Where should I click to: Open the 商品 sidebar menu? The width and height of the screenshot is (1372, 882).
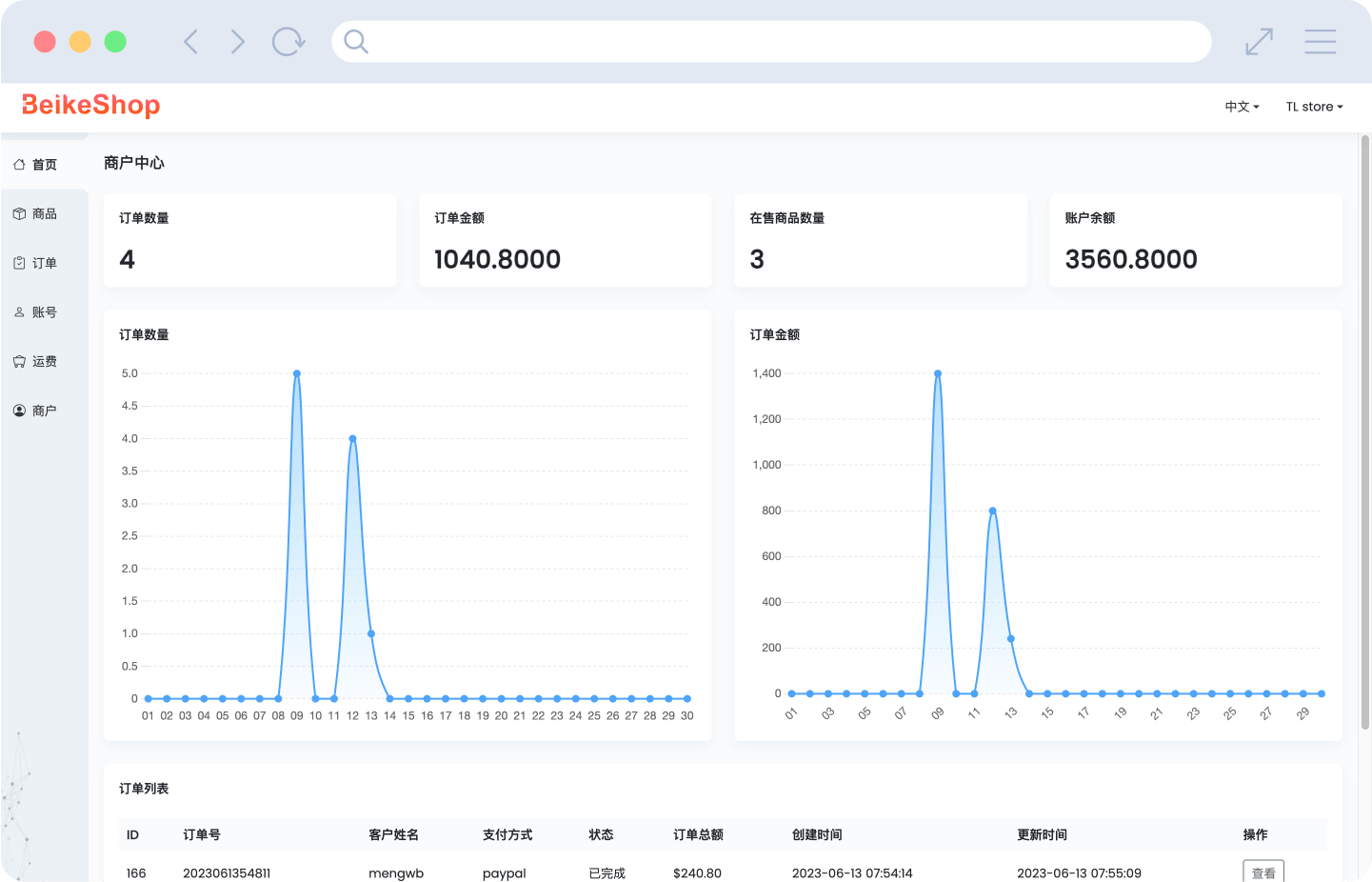44,214
